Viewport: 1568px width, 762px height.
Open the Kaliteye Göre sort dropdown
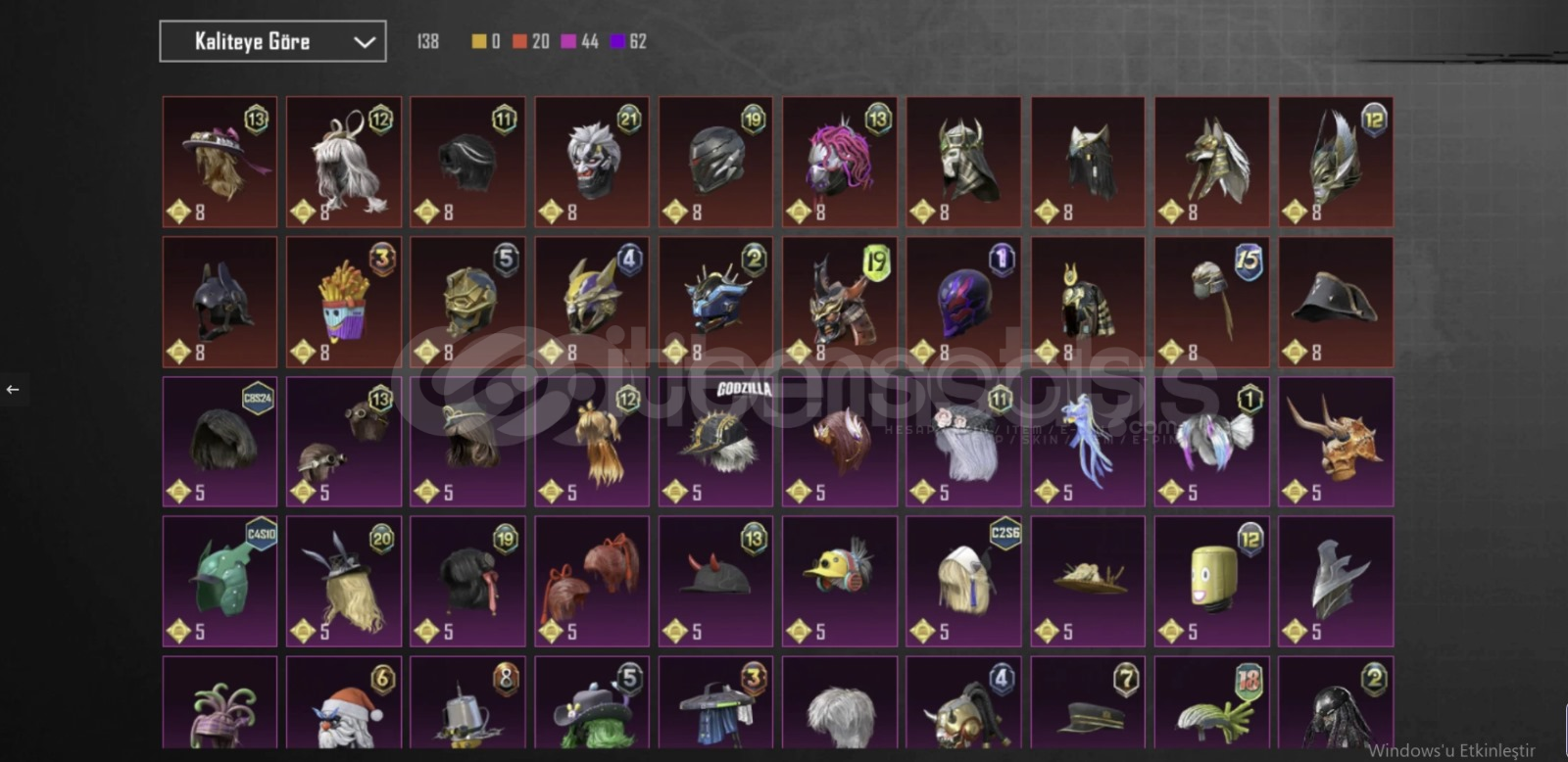(x=272, y=41)
